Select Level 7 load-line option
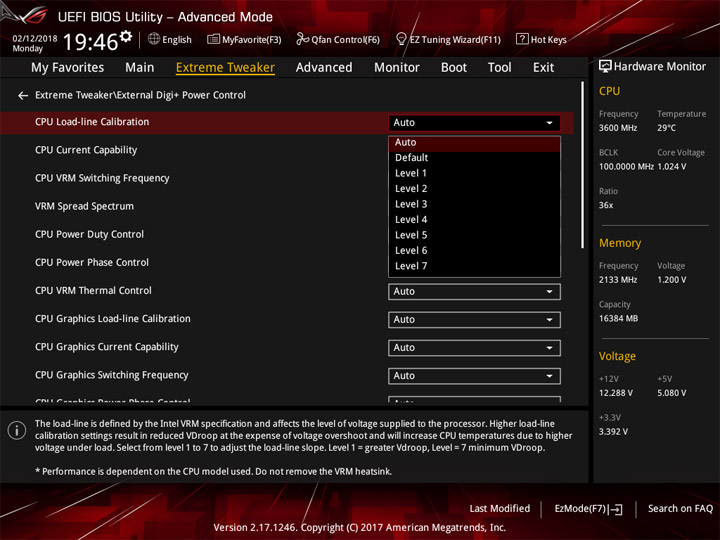 (474, 266)
